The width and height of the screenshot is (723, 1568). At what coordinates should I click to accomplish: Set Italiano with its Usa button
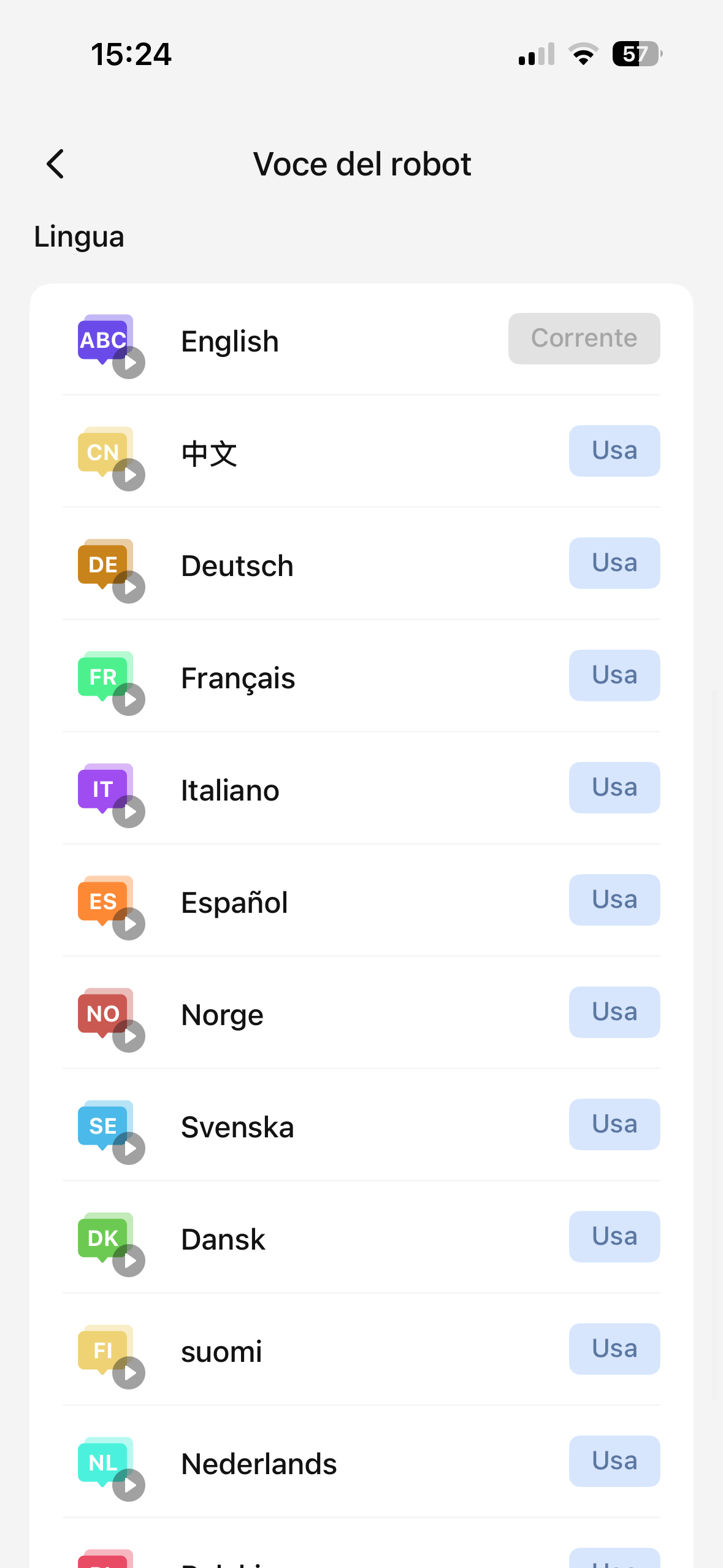(x=614, y=788)
